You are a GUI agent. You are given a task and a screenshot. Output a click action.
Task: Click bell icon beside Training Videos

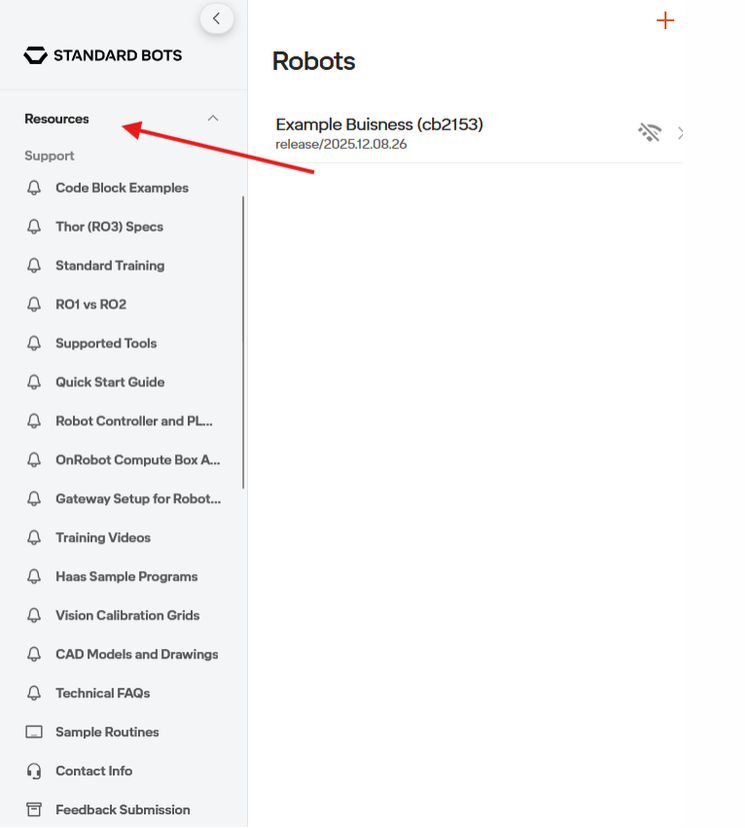[x=34, y=538]
